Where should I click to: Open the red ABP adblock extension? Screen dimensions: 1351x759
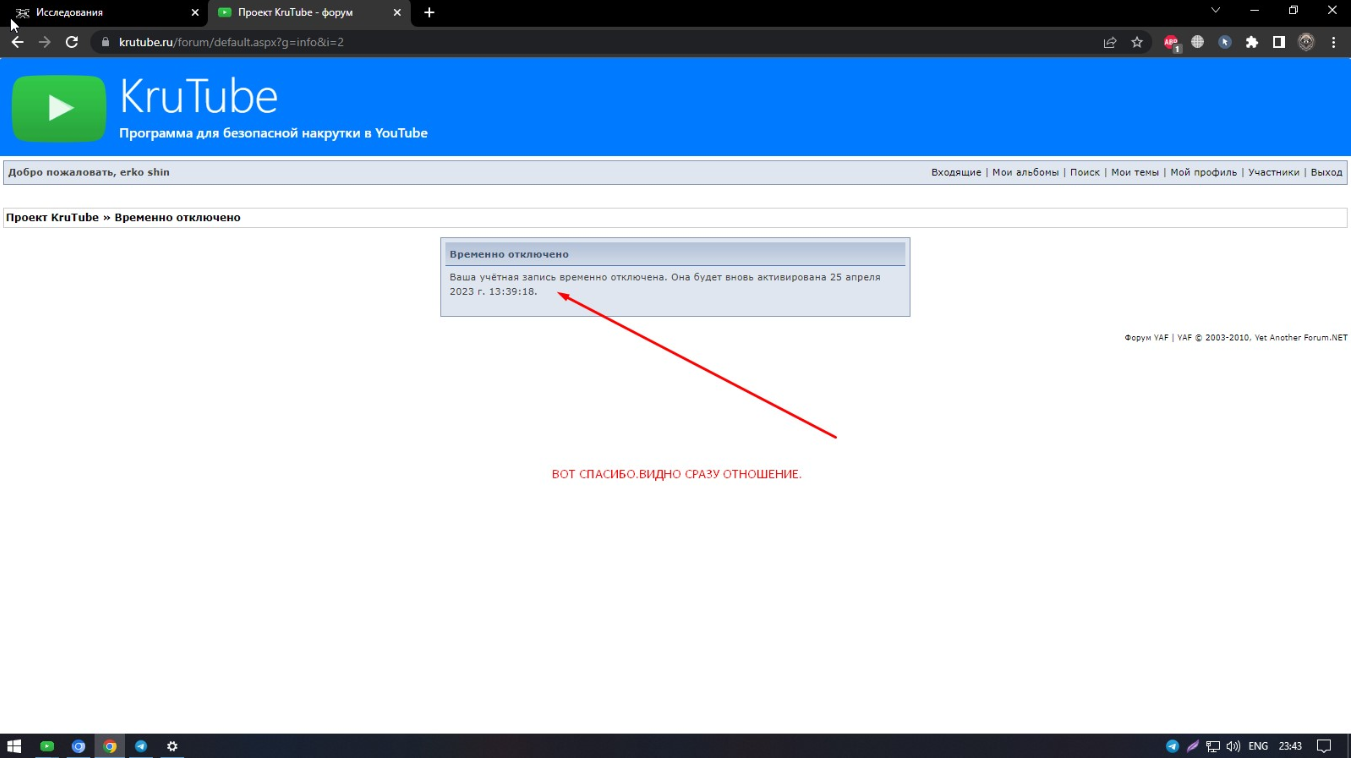(1171, 43)
